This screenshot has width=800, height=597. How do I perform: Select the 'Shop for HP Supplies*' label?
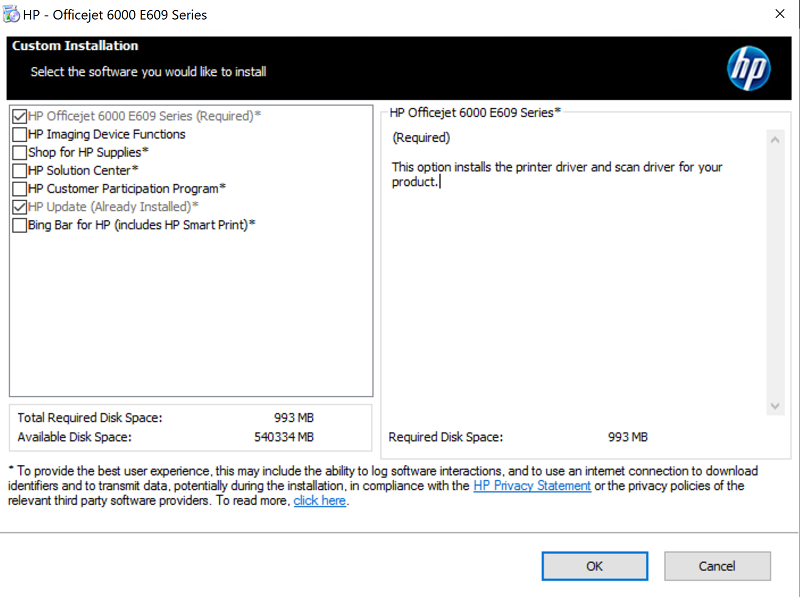[88, 153]
